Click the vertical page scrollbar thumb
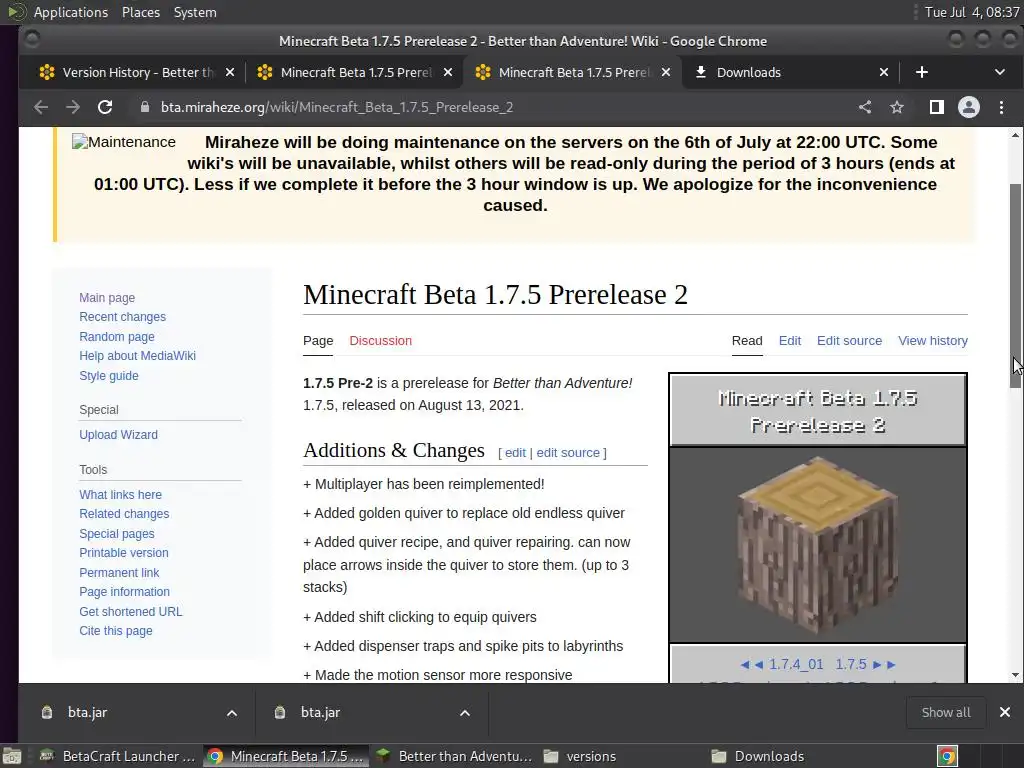The width and height of the screenshot is (1024, 768). click(x=1016, y=285)
